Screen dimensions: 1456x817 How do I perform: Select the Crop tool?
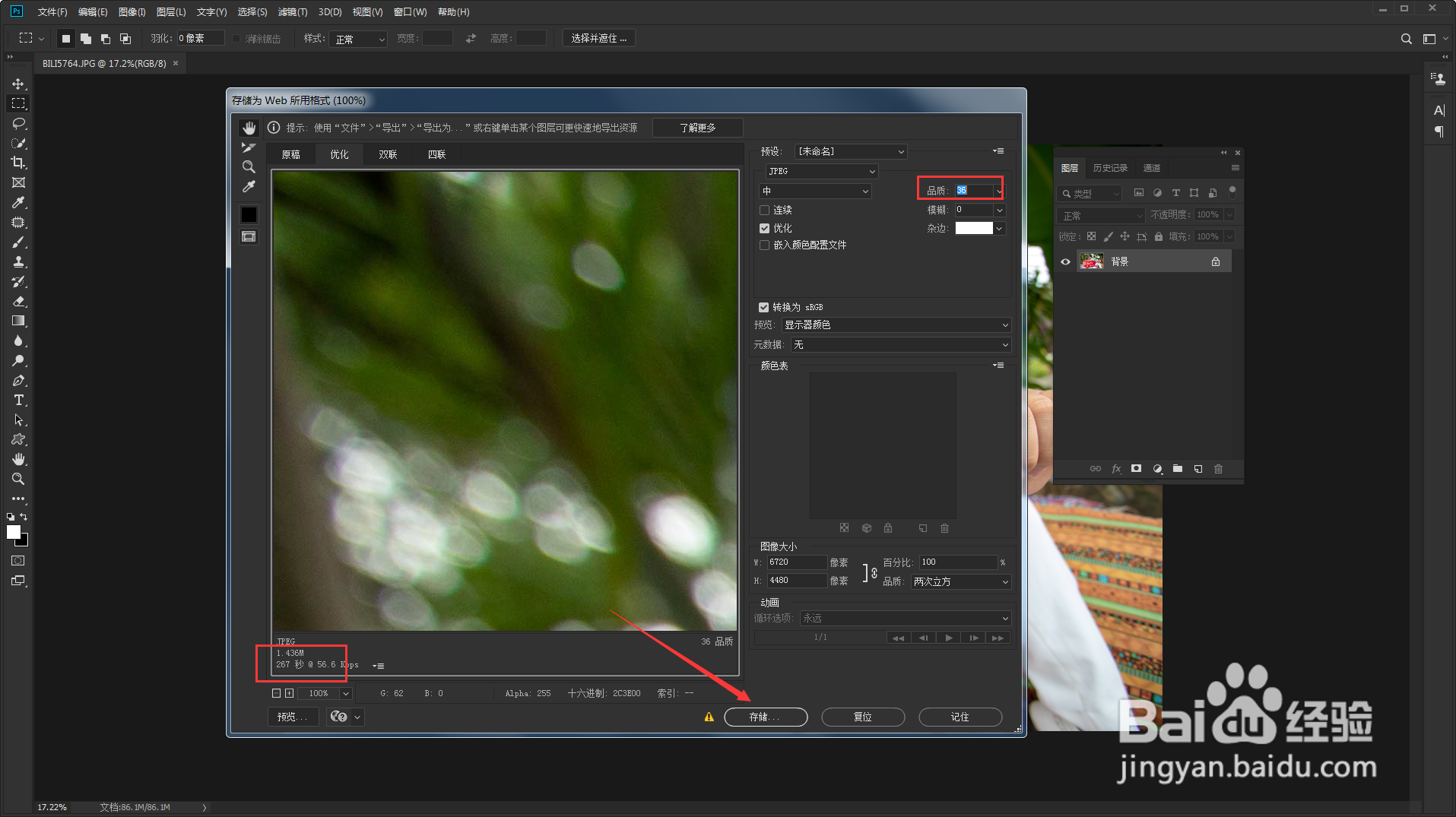tap(18, 163)
